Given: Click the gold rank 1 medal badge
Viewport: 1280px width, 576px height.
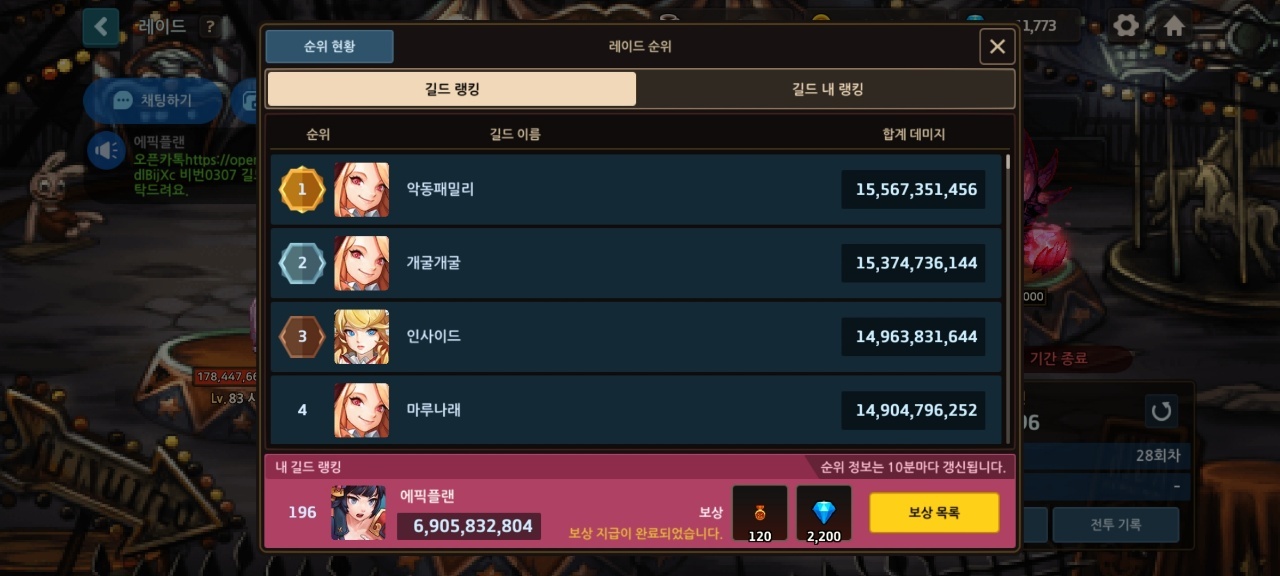Looking at the screenshot, I should (x=302, y=190).
